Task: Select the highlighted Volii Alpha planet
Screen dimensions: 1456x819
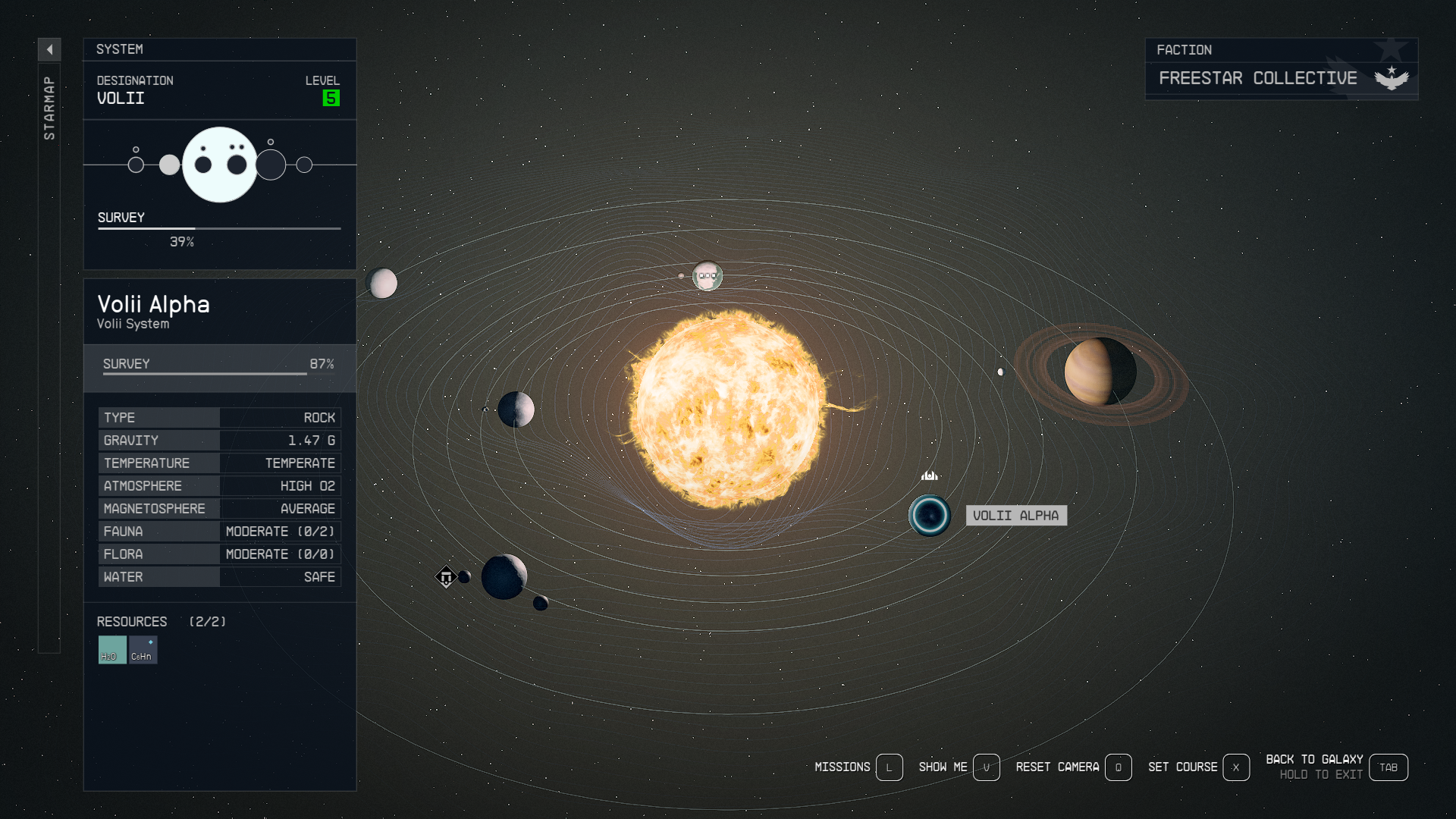Action: click(929, 516)
